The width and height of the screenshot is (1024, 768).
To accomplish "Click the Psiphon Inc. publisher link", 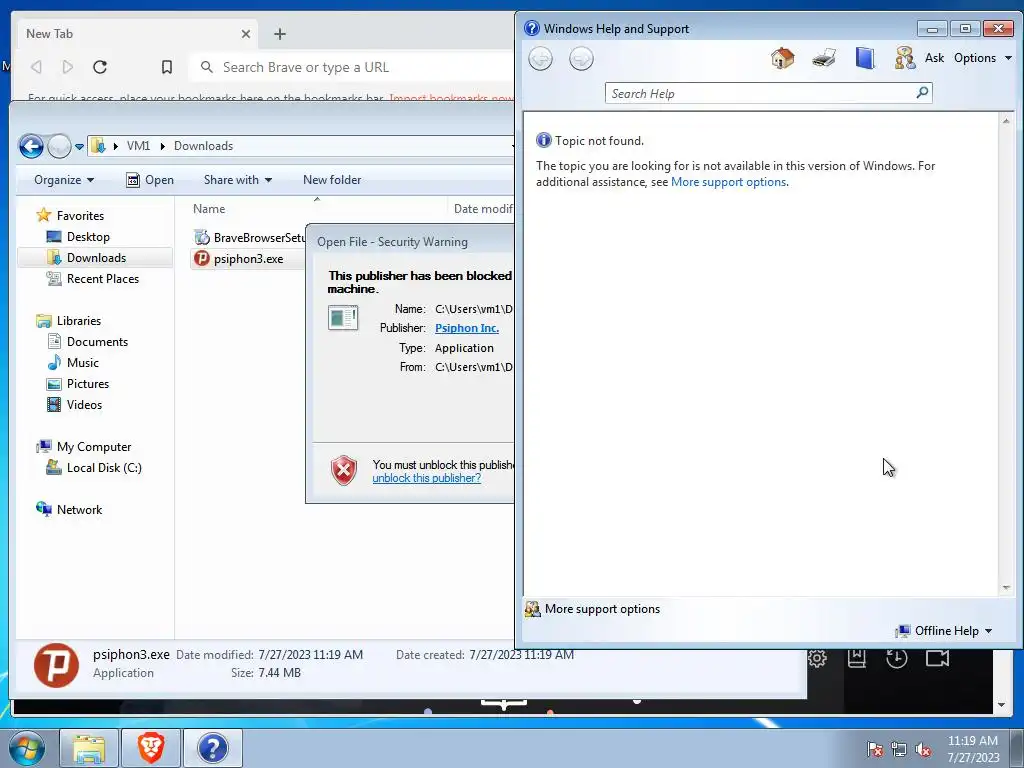I will coord(466,328).
